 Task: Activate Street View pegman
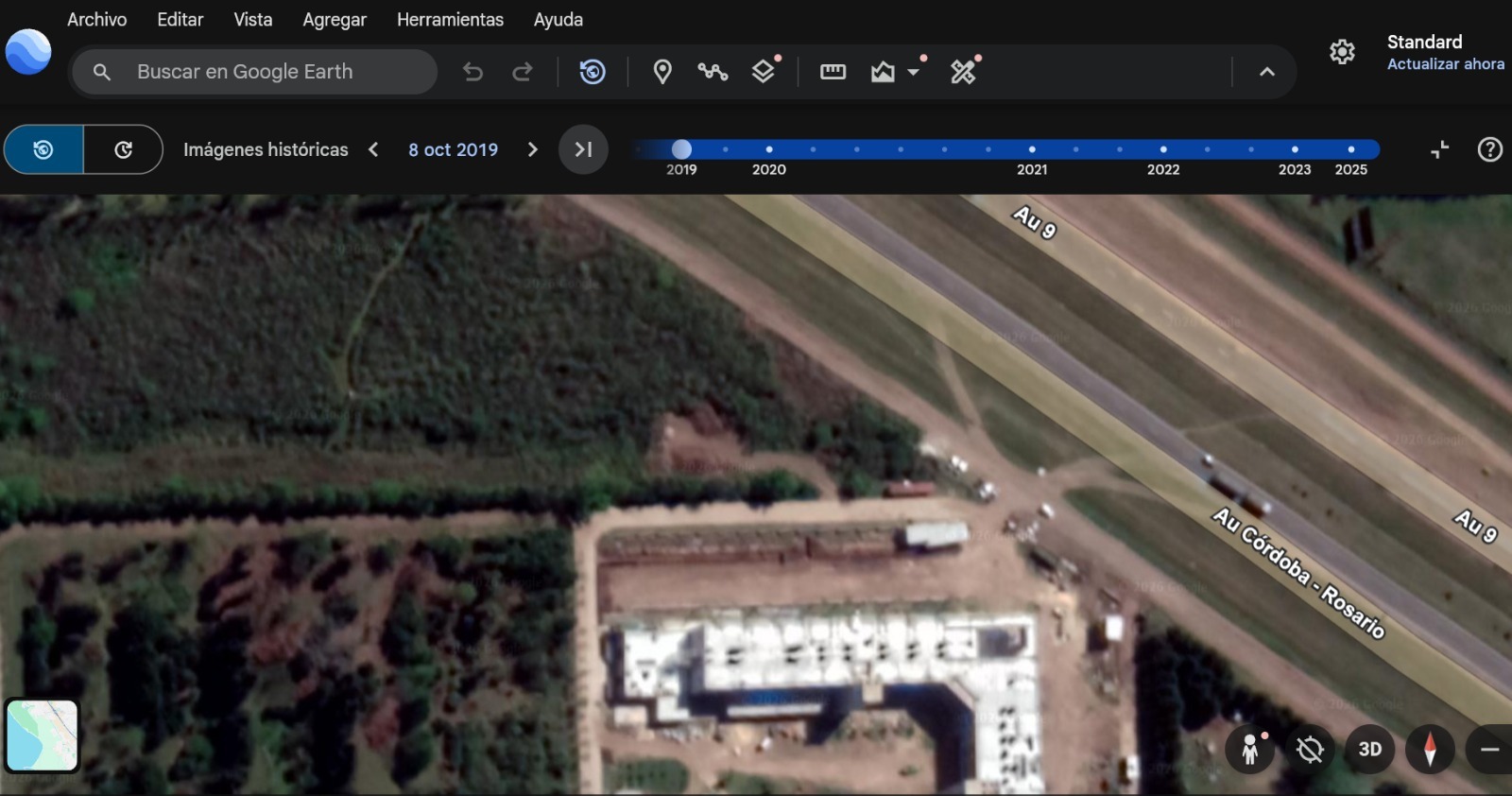tap(1250, 749)
